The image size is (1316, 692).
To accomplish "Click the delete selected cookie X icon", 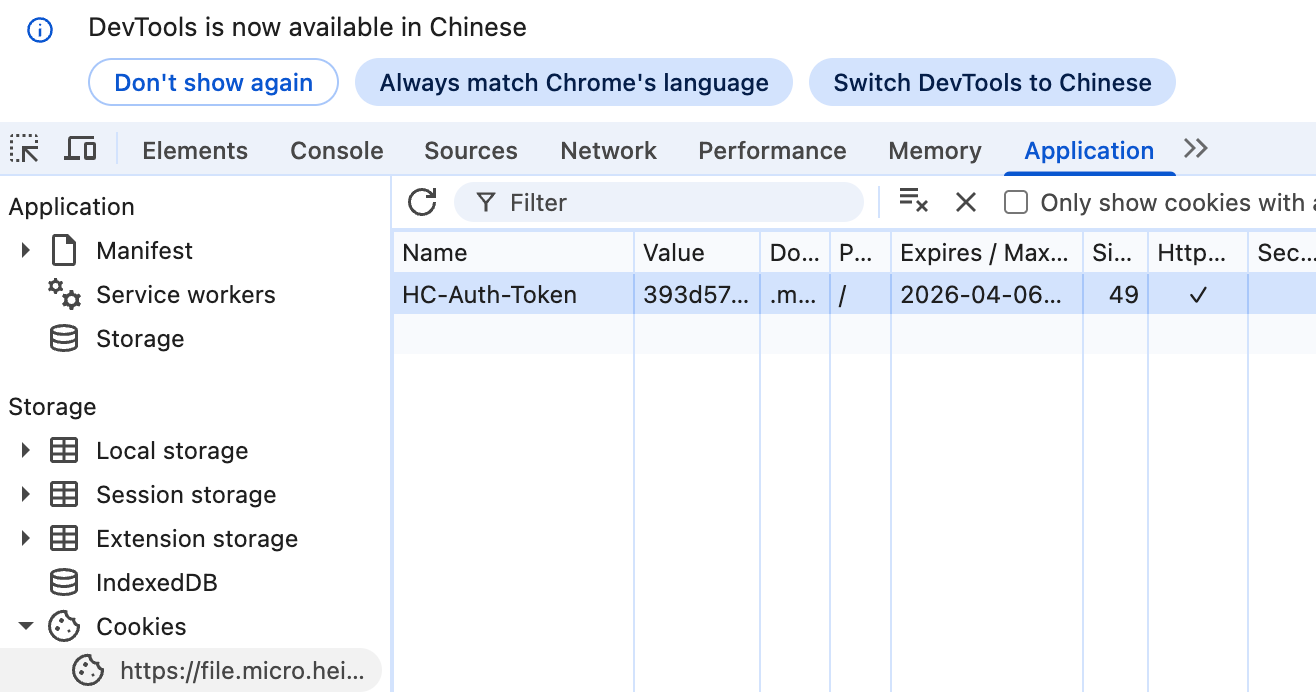I will tap(965, 202).
